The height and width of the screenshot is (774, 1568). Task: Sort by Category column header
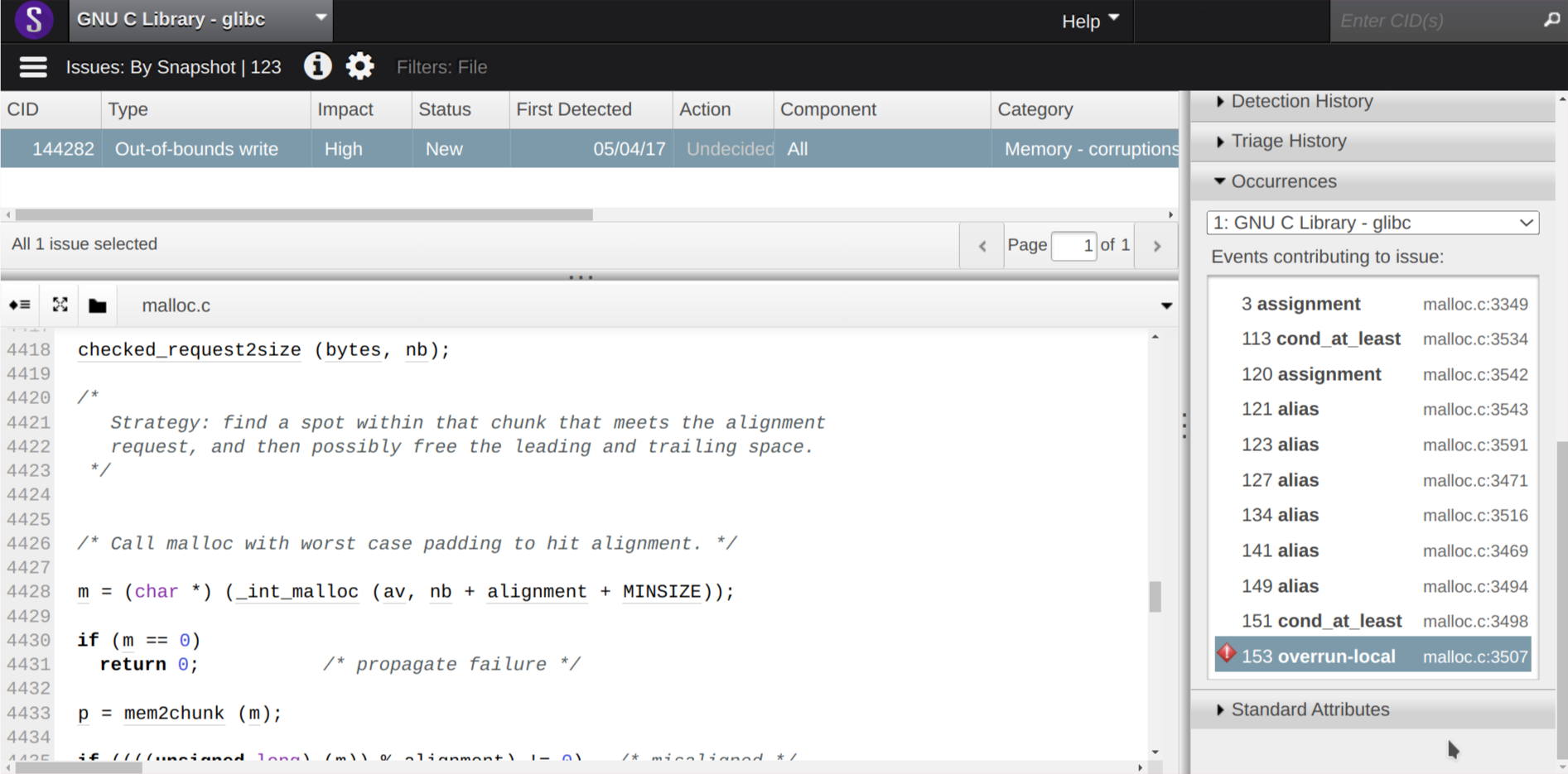(x=1085, y=109)
